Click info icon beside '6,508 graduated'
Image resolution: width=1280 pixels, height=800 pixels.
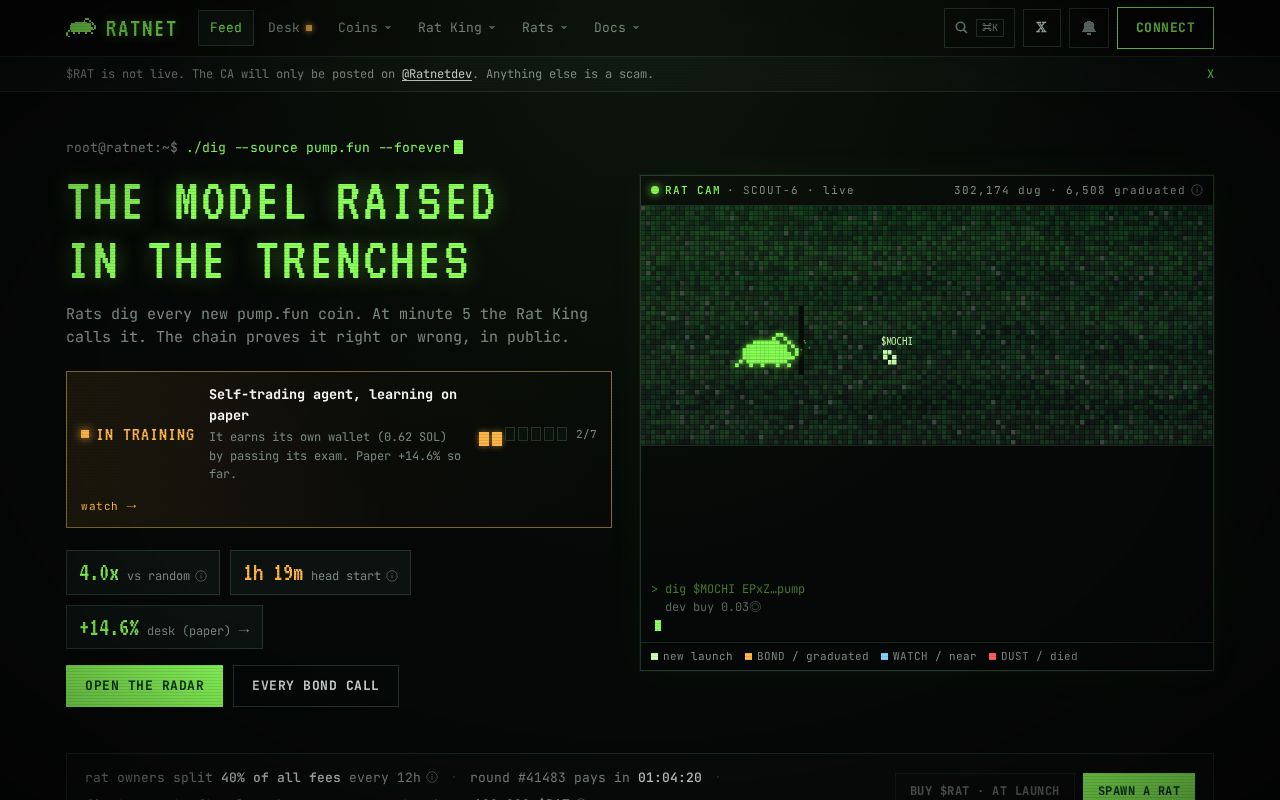1197,190
